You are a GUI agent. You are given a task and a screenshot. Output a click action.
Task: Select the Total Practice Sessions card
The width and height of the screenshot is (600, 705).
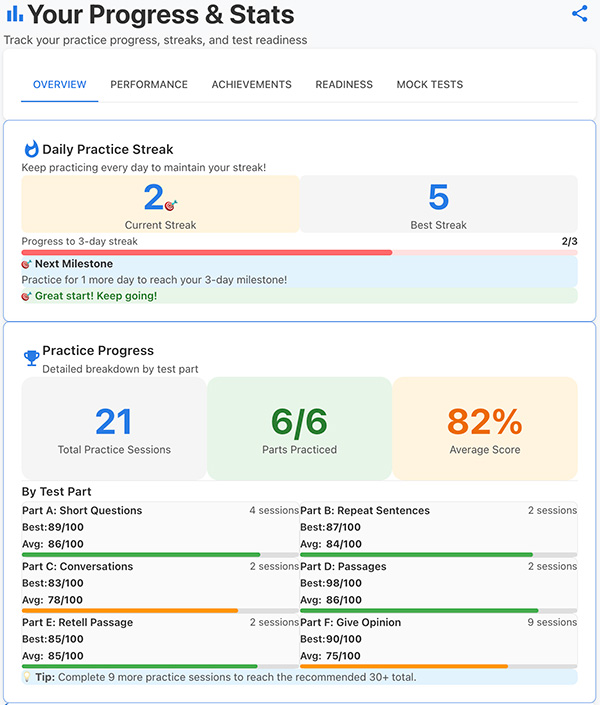tap(114, 428)
